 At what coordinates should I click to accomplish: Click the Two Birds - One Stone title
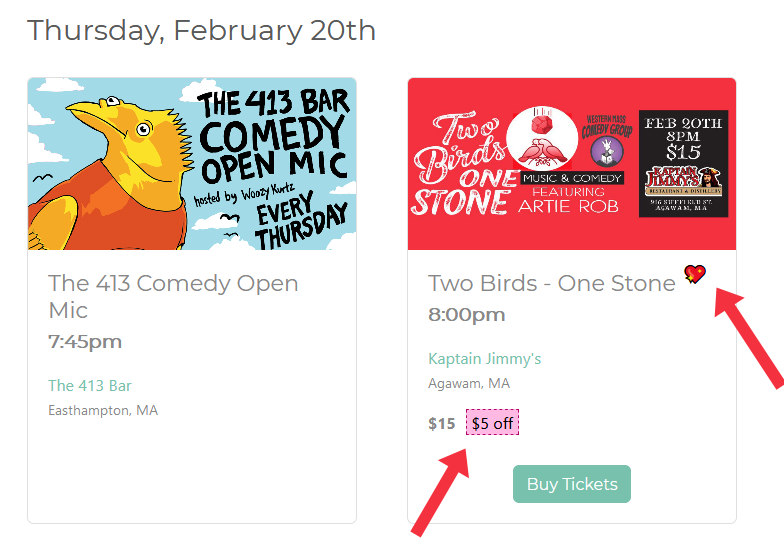point(552,284)
